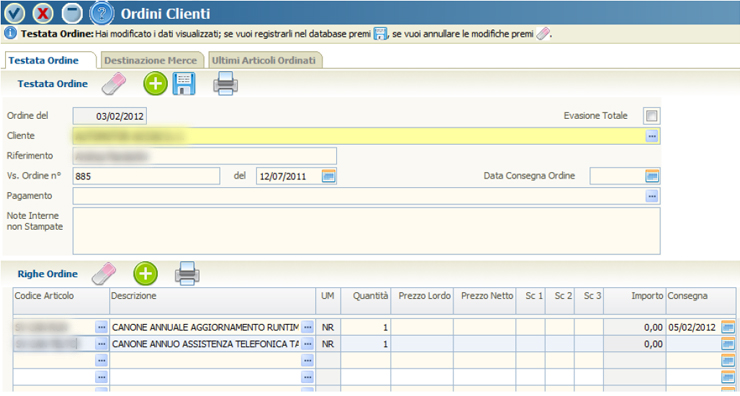Screen dimensions: 740x396
Task: Click the Importo column header
Action: tap(635, 301)
